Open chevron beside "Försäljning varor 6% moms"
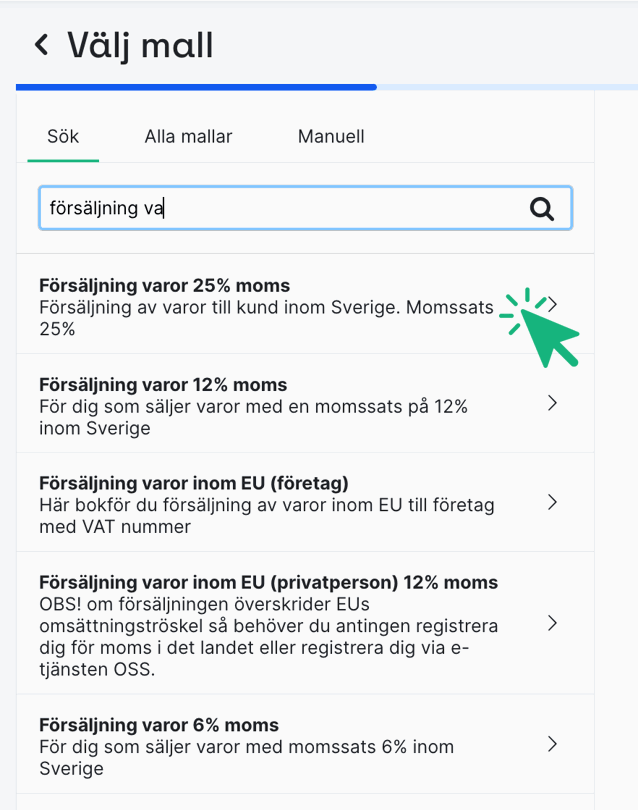 pos(552,744)
